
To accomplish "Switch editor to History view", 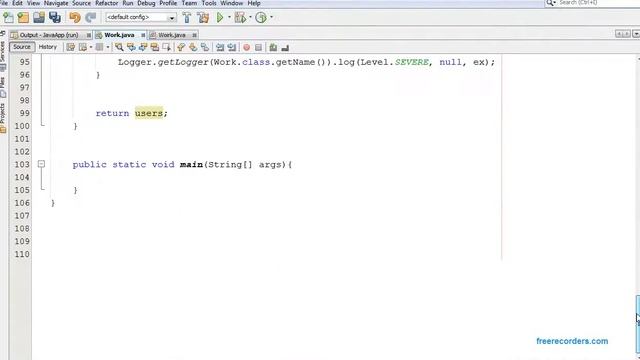I will (48, 47).
